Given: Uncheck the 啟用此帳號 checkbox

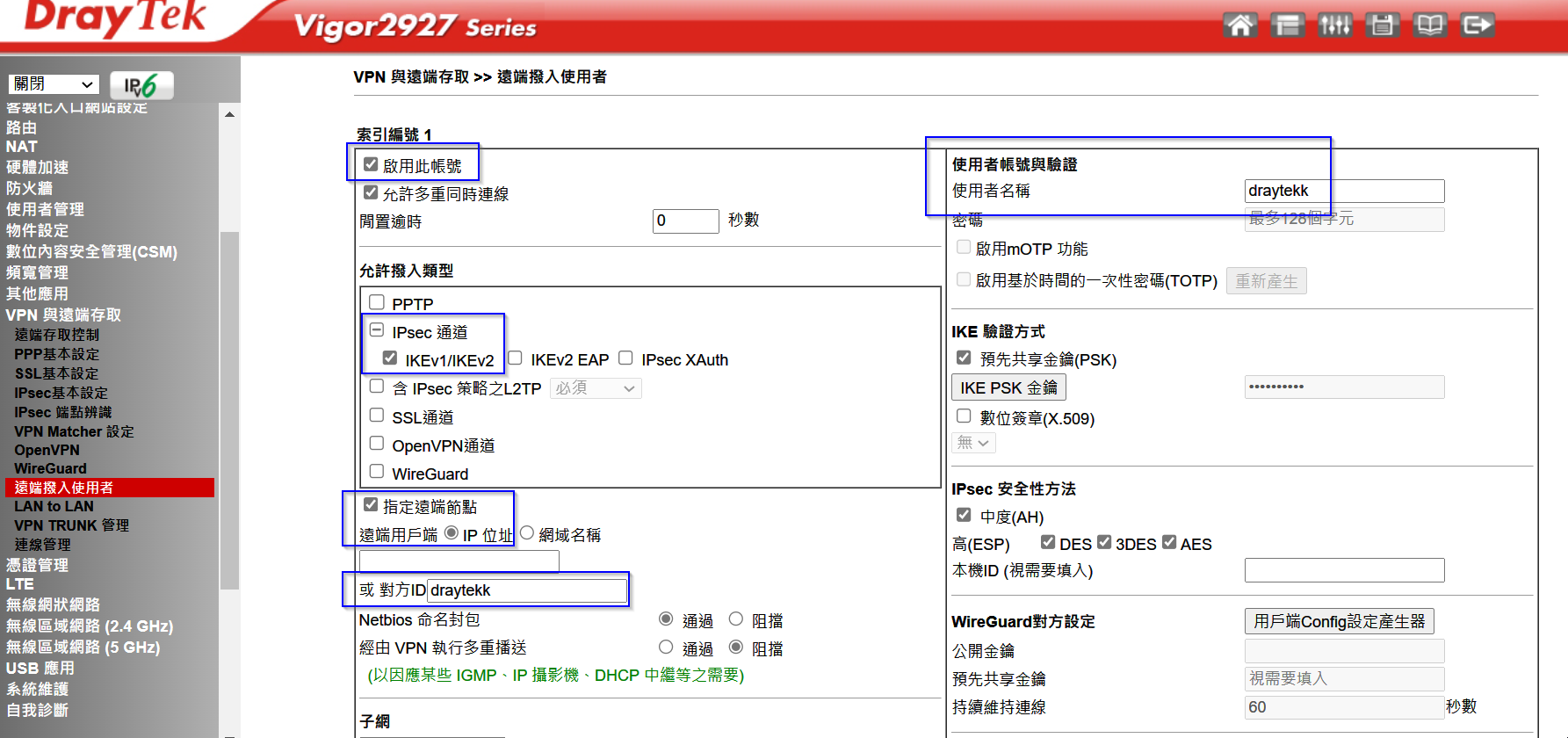Looking at the screenshot, I should pyautogui.click(x=371, y=165).
